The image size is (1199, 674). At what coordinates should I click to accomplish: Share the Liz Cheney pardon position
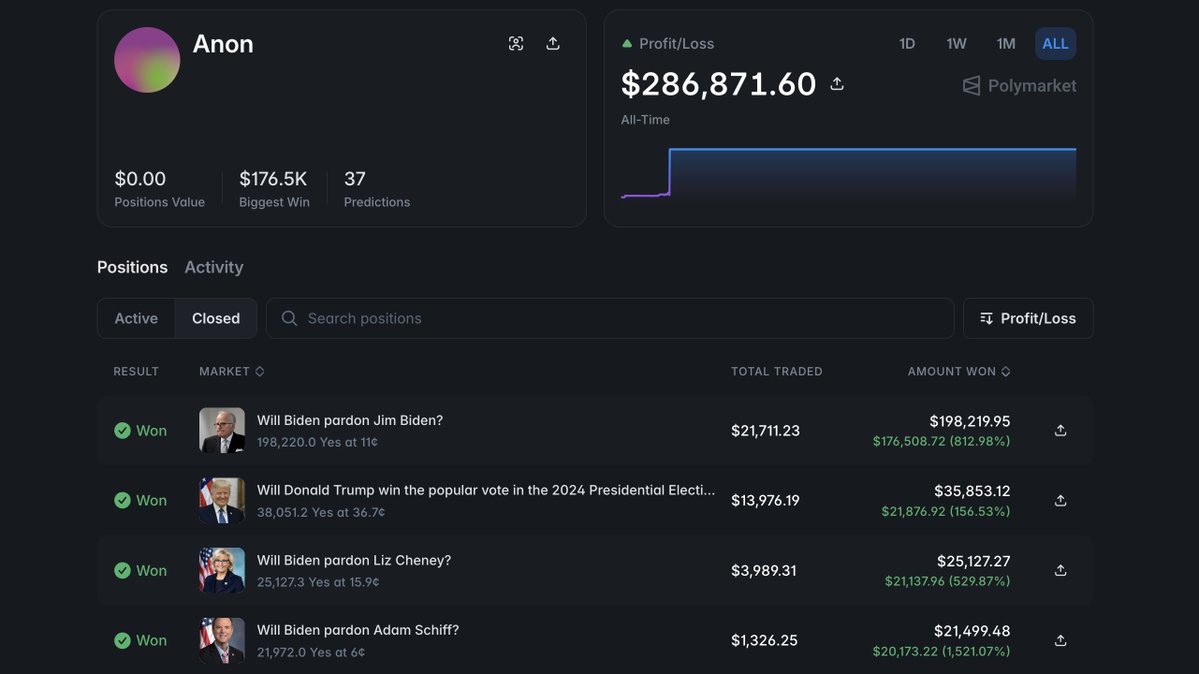pyautogui.click(x=1060, y=570)
